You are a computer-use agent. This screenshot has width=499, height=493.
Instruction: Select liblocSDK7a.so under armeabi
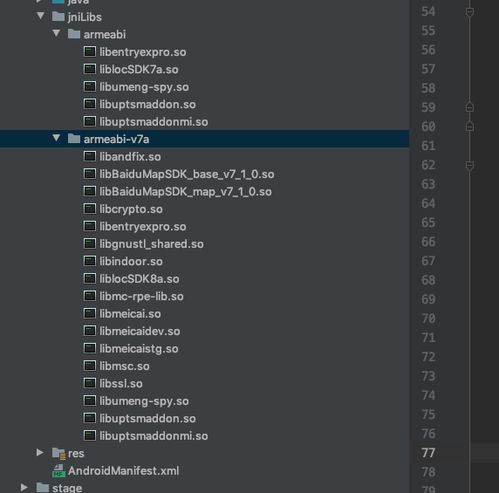(x=139, y=69)
